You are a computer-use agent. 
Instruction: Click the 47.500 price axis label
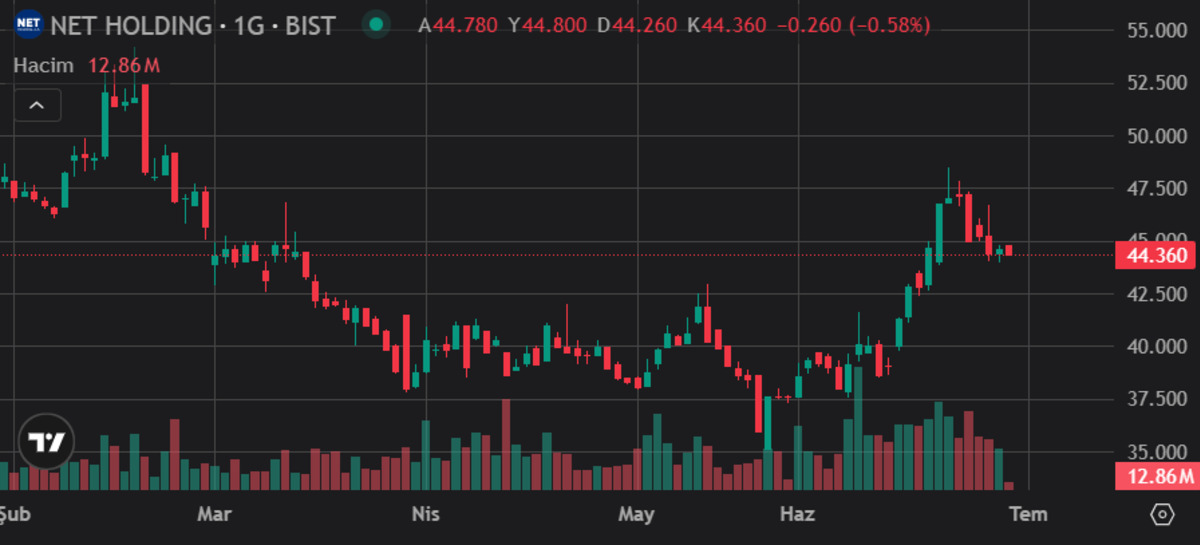coord(1157,189)
